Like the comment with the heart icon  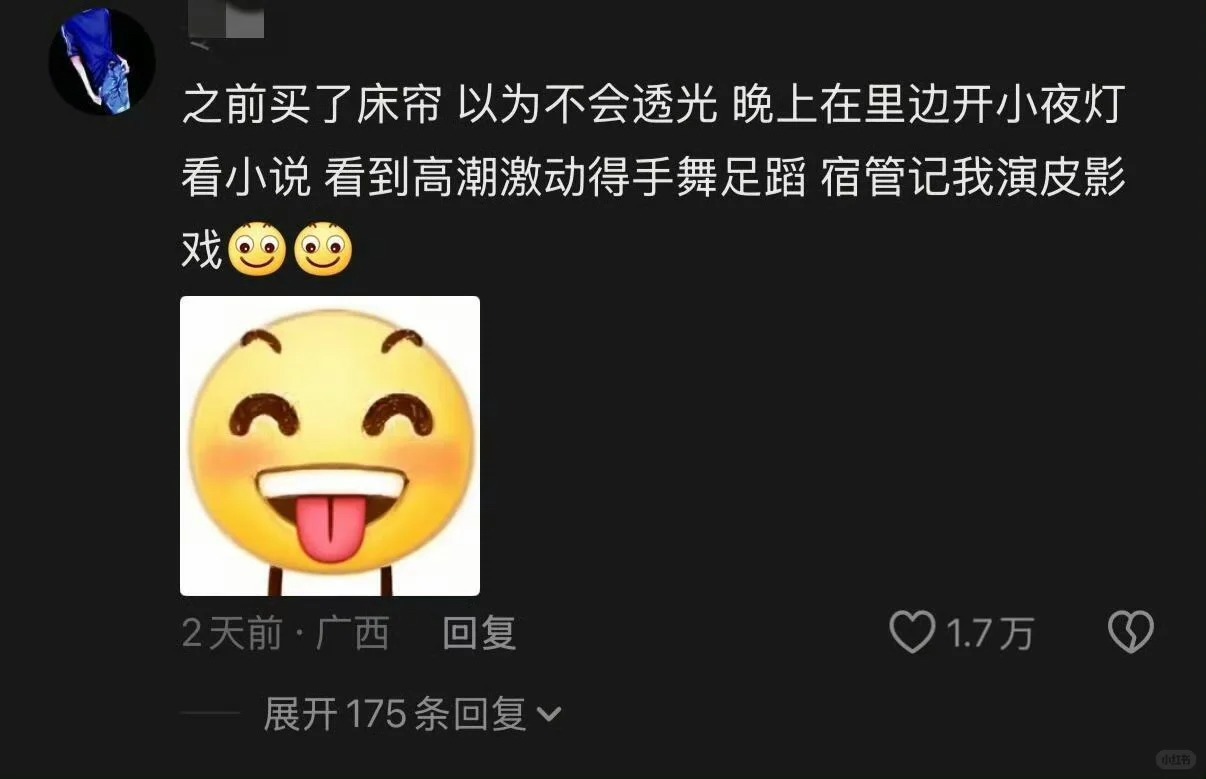point(911,632)
